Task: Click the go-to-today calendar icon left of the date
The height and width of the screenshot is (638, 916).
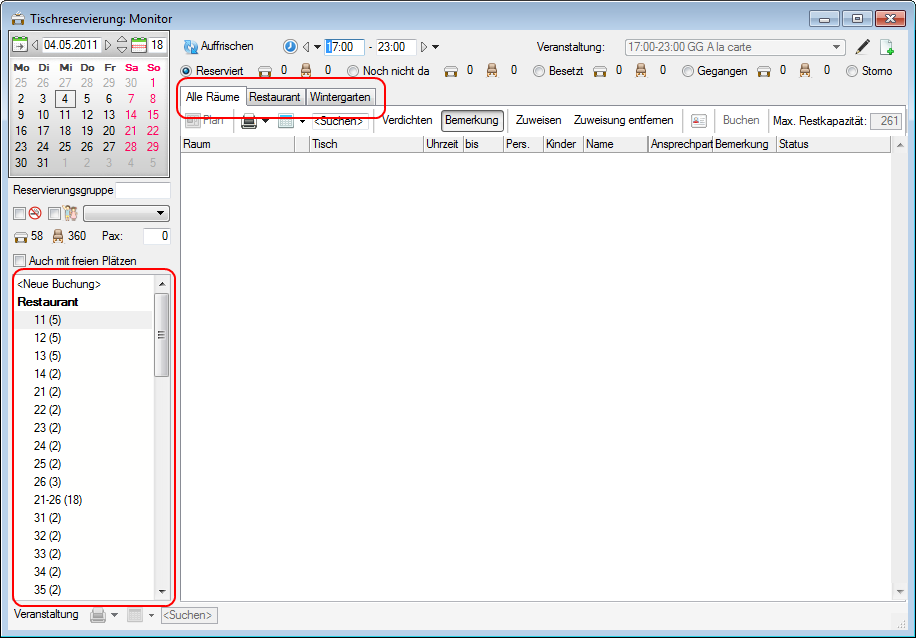Action: 20,45
